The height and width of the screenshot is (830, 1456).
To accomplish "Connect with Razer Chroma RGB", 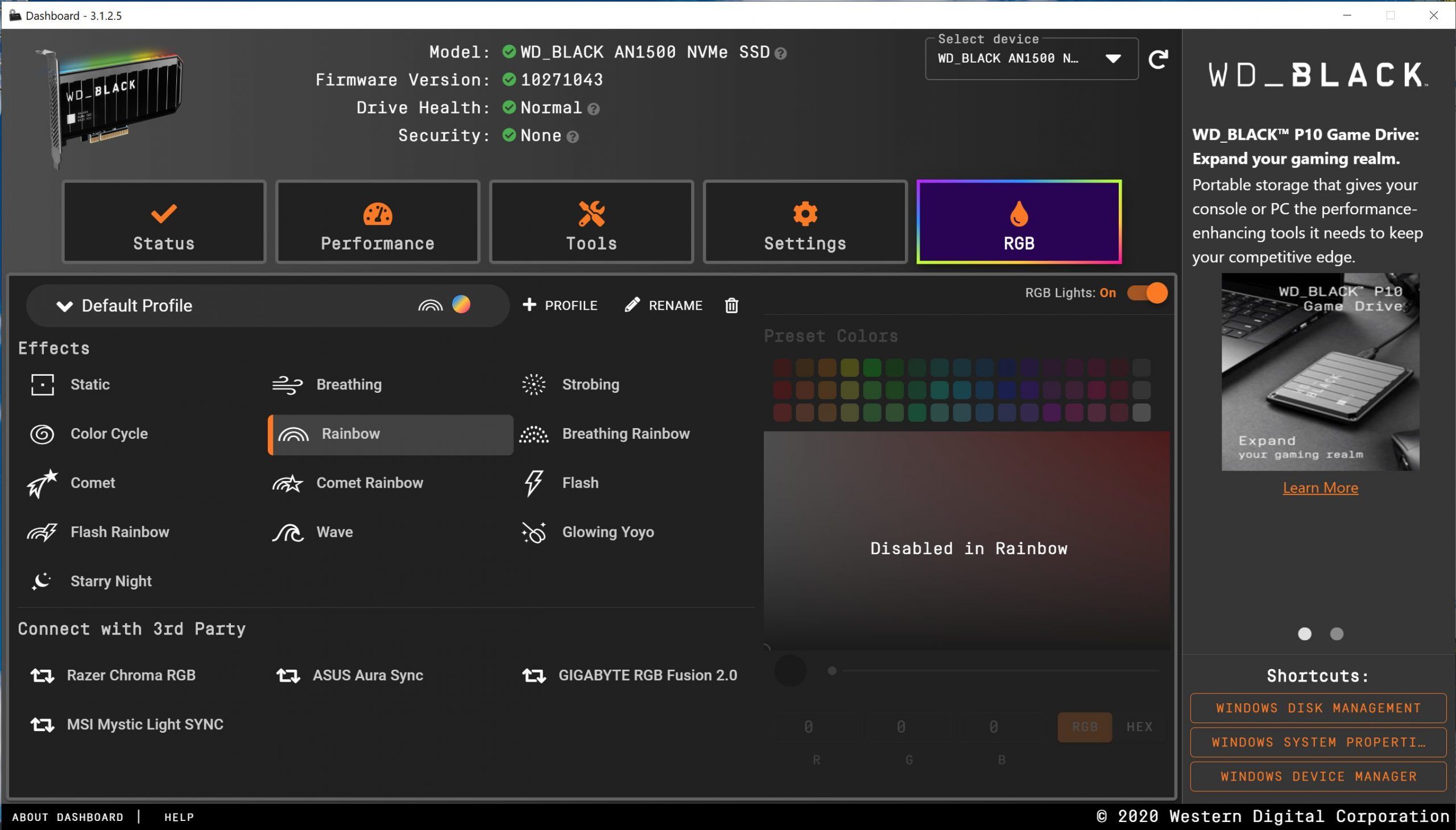I will [x=131, y=675].
